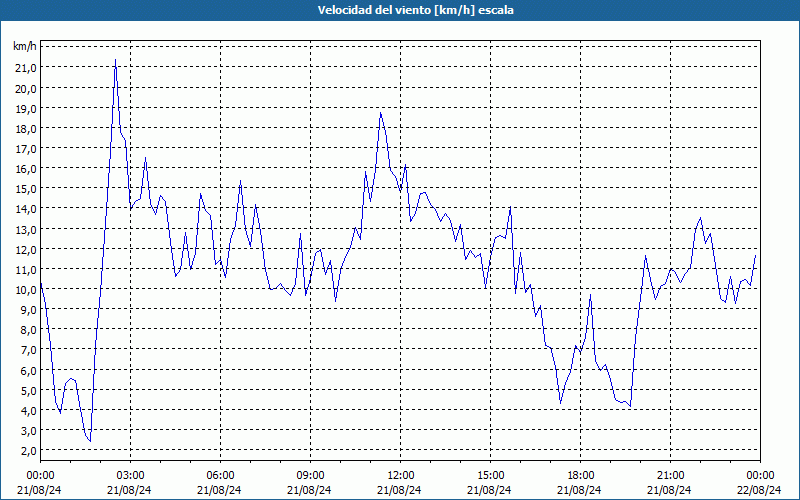Click the 12:00 time axis label
The image size is (800, 500).
click(x=400, y=476)
